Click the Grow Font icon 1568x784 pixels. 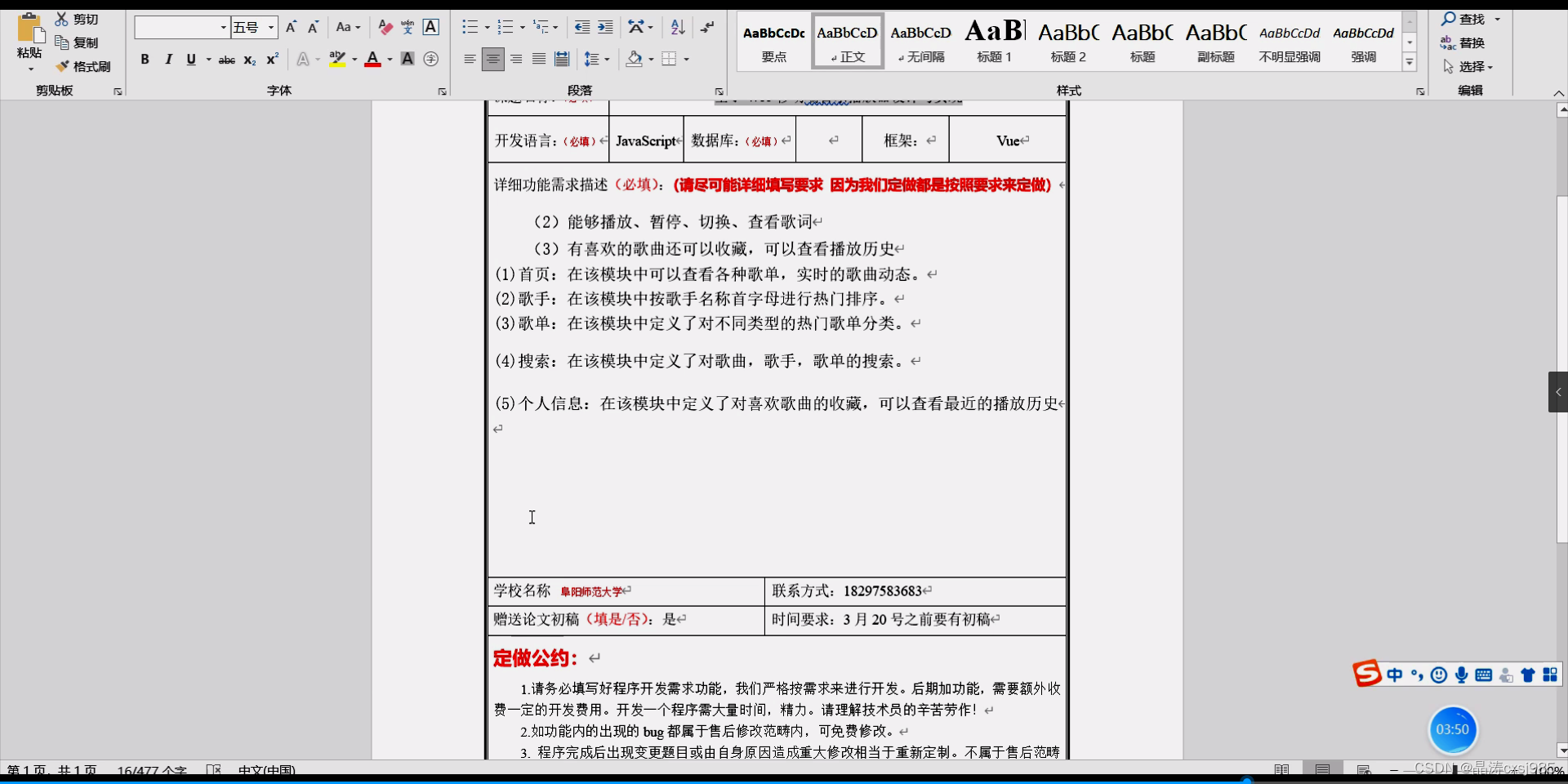(x=291, y=28)
